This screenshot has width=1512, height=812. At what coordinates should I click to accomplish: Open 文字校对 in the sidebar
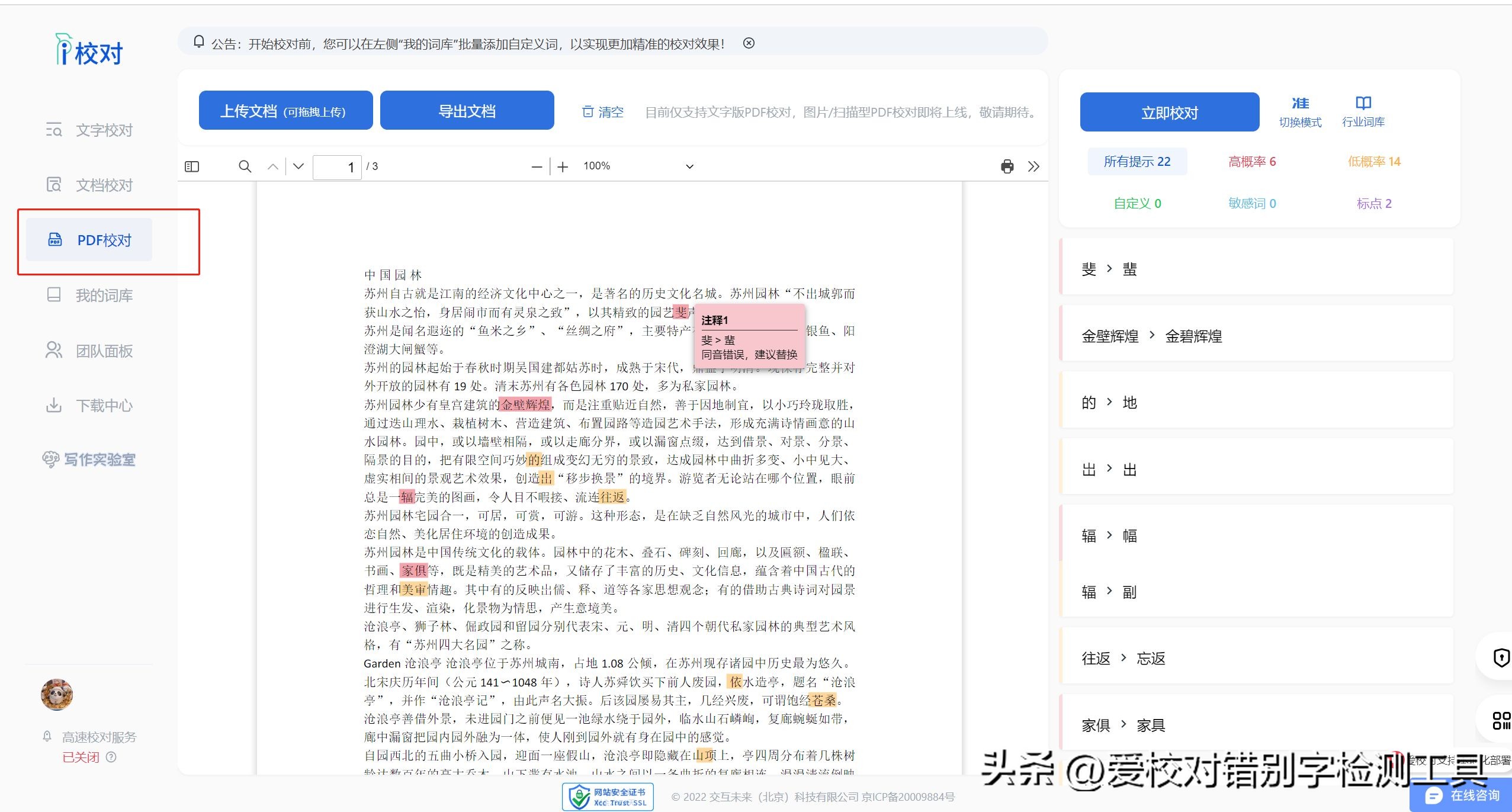(89, 130)
